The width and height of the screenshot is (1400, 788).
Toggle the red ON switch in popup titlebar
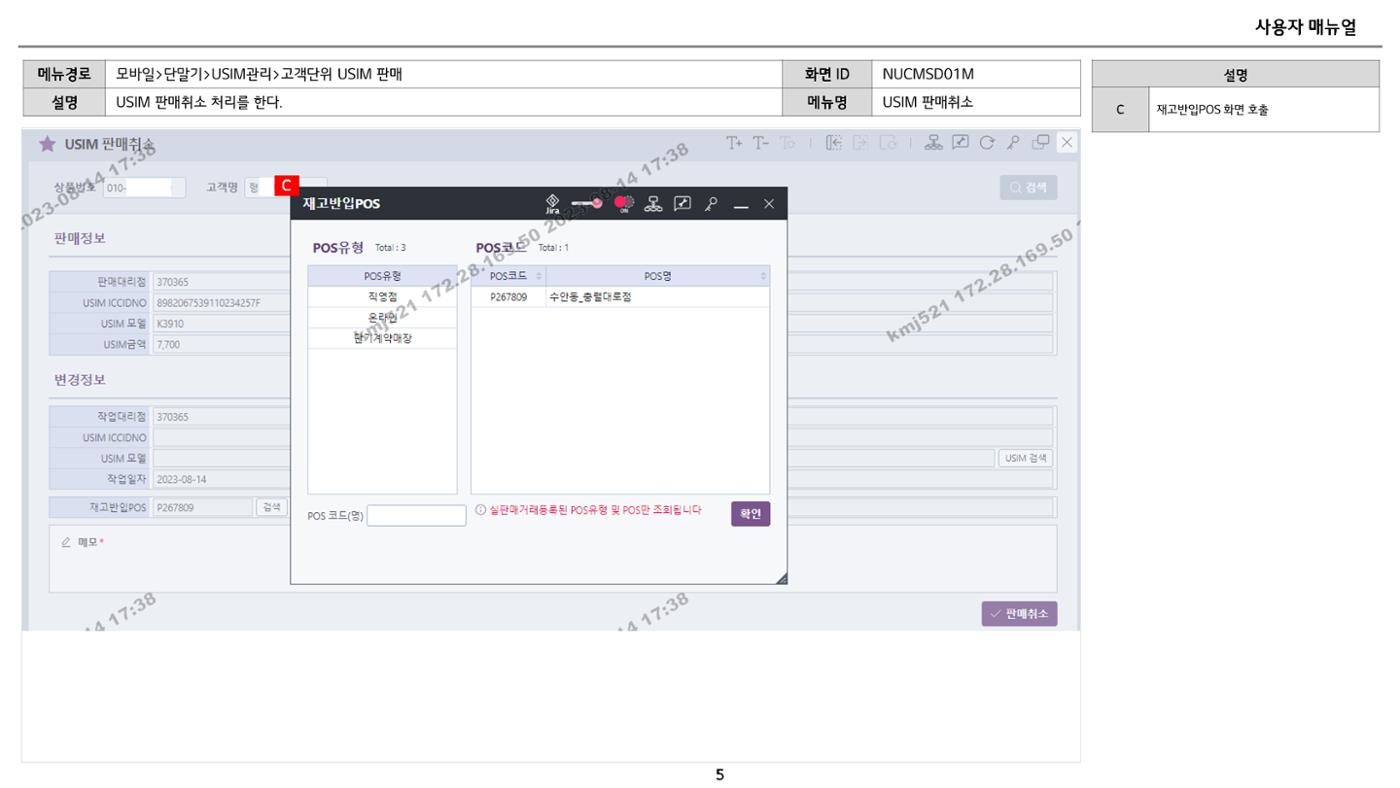coord(623,203)
